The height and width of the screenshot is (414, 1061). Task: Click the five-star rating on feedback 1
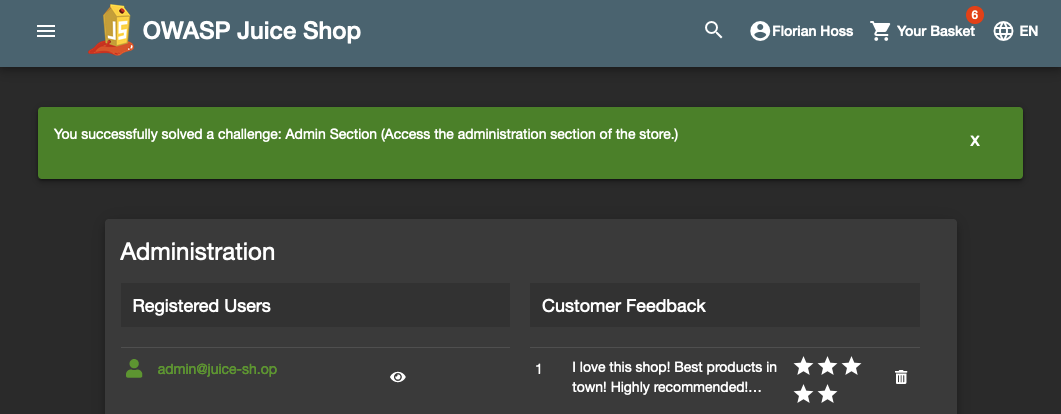[827, 380]
